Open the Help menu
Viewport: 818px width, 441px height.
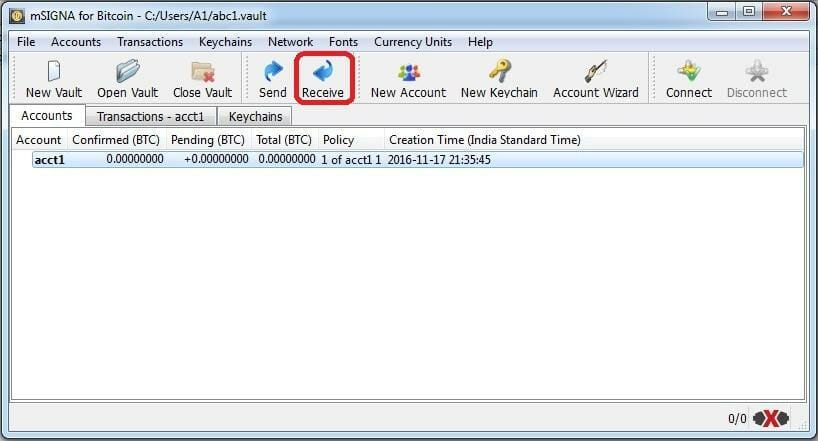[x=480, y=42]
